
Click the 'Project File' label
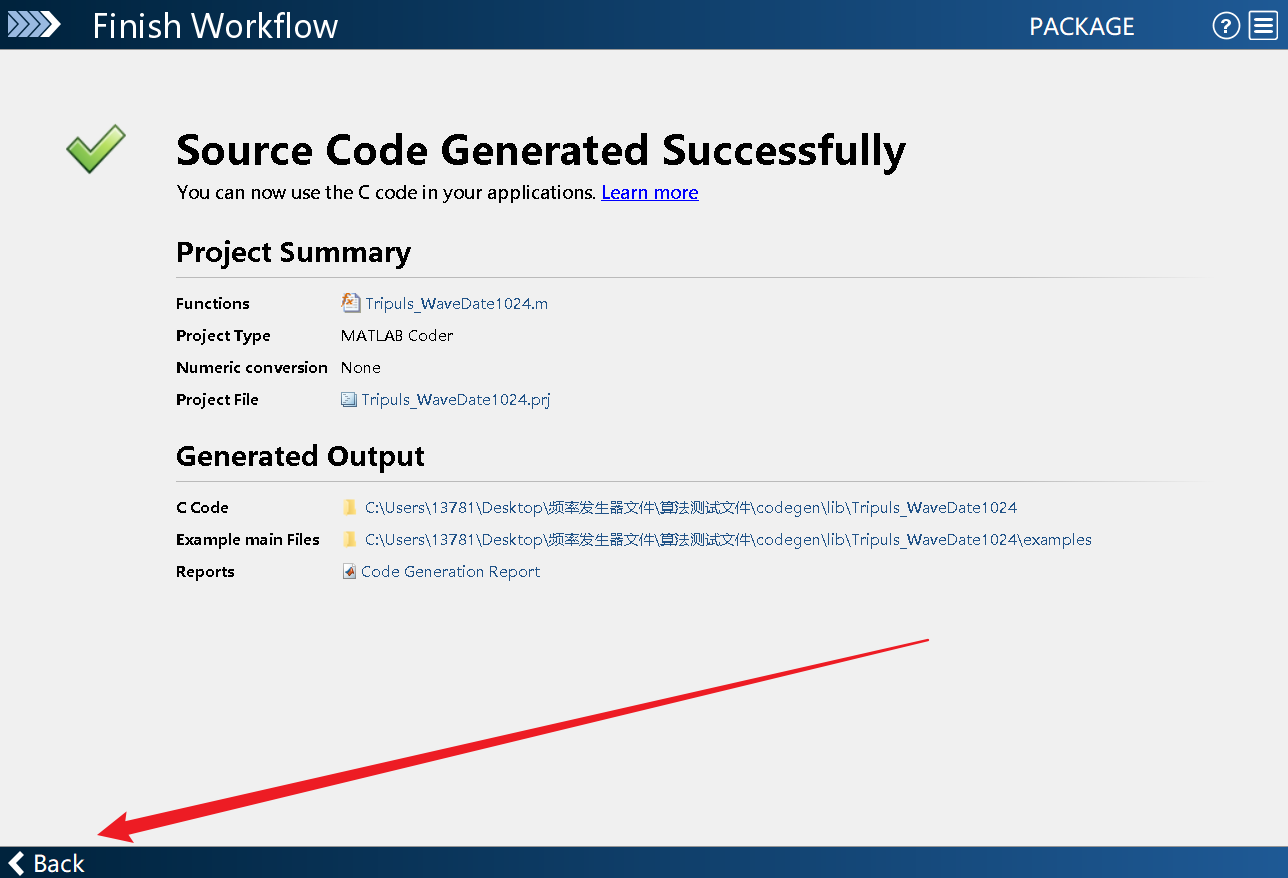pos(217,400)
